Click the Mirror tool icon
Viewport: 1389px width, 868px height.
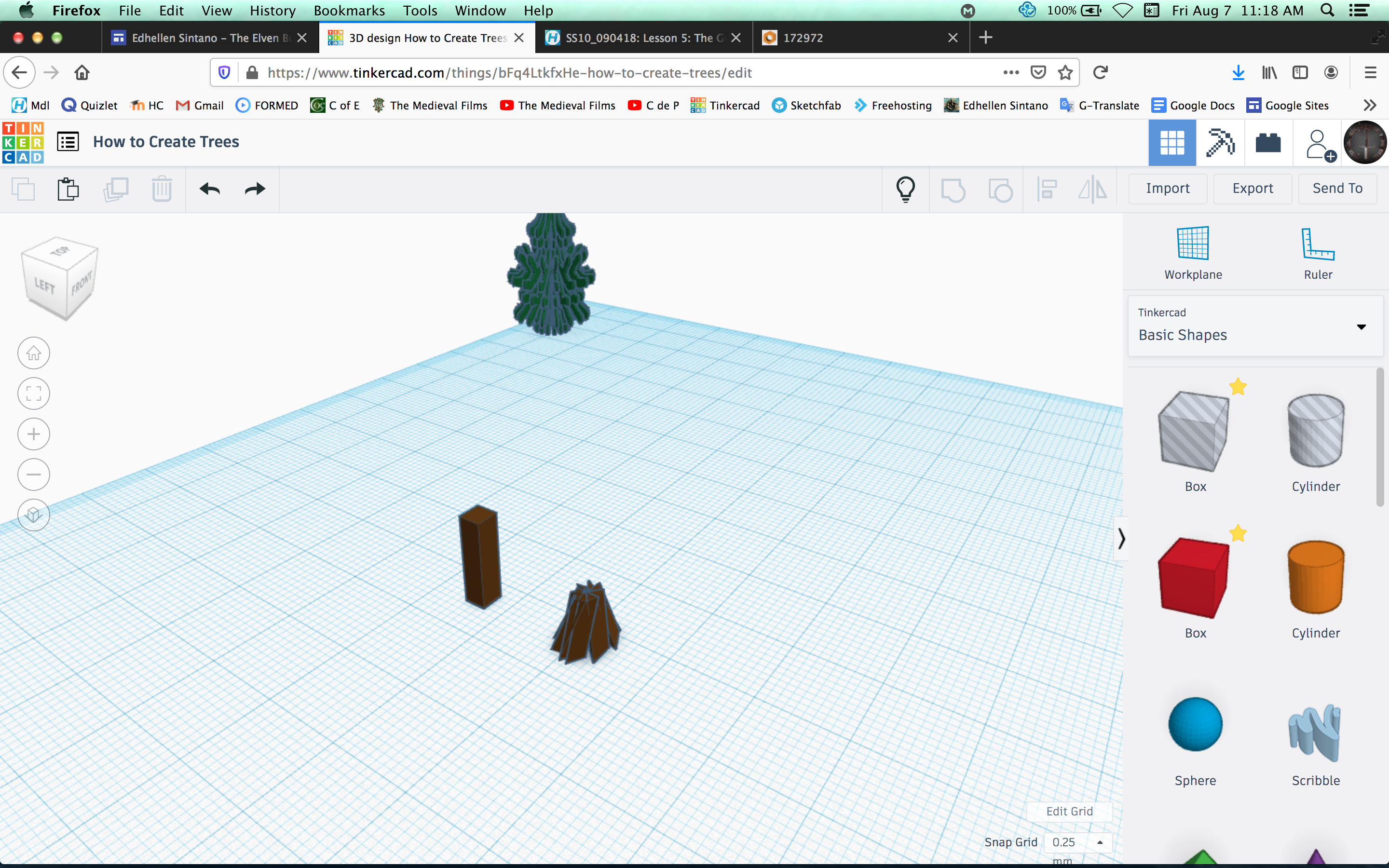[1093, 189]
